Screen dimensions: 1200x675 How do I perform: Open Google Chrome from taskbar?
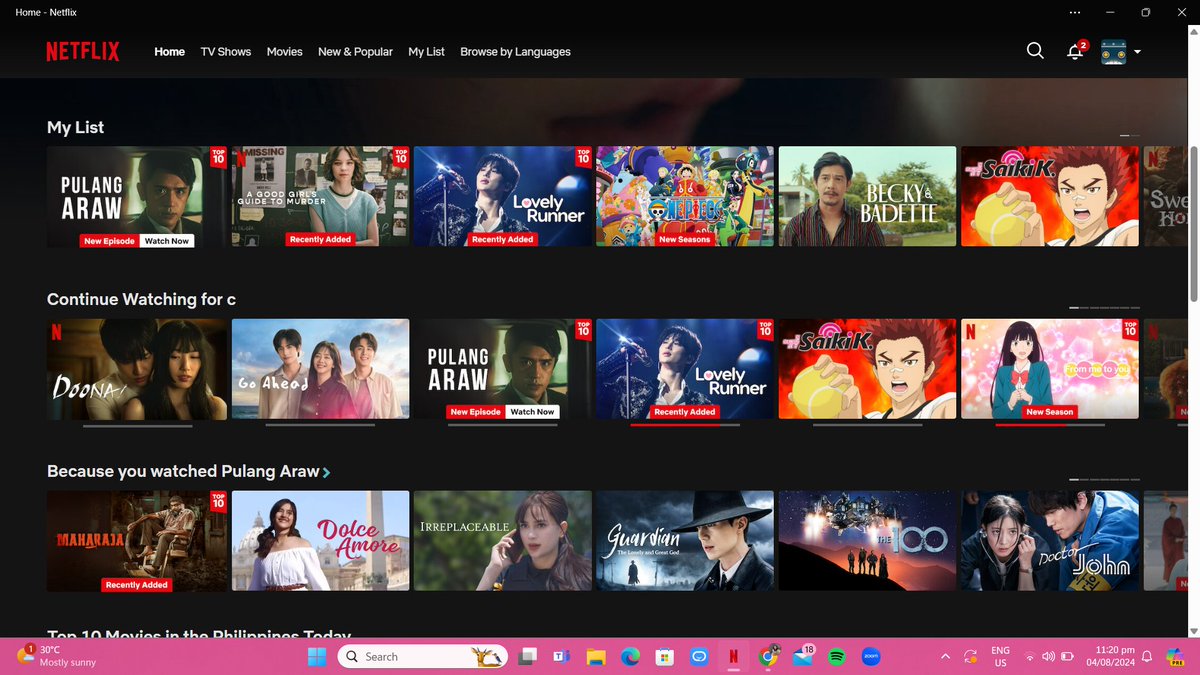coord(768,657)
